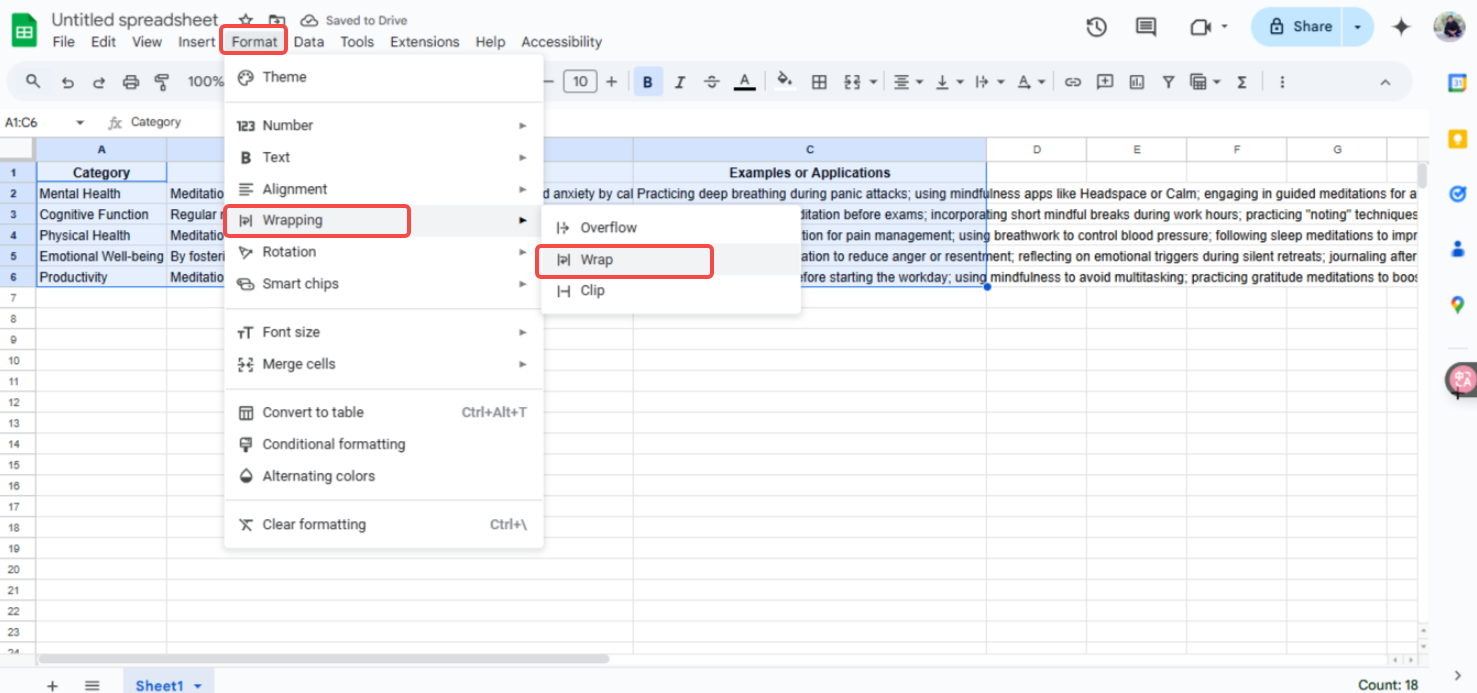Insert a chart from the toolbar
Viewport: 1477px width, 693px height.
(x=1136, y=81)
